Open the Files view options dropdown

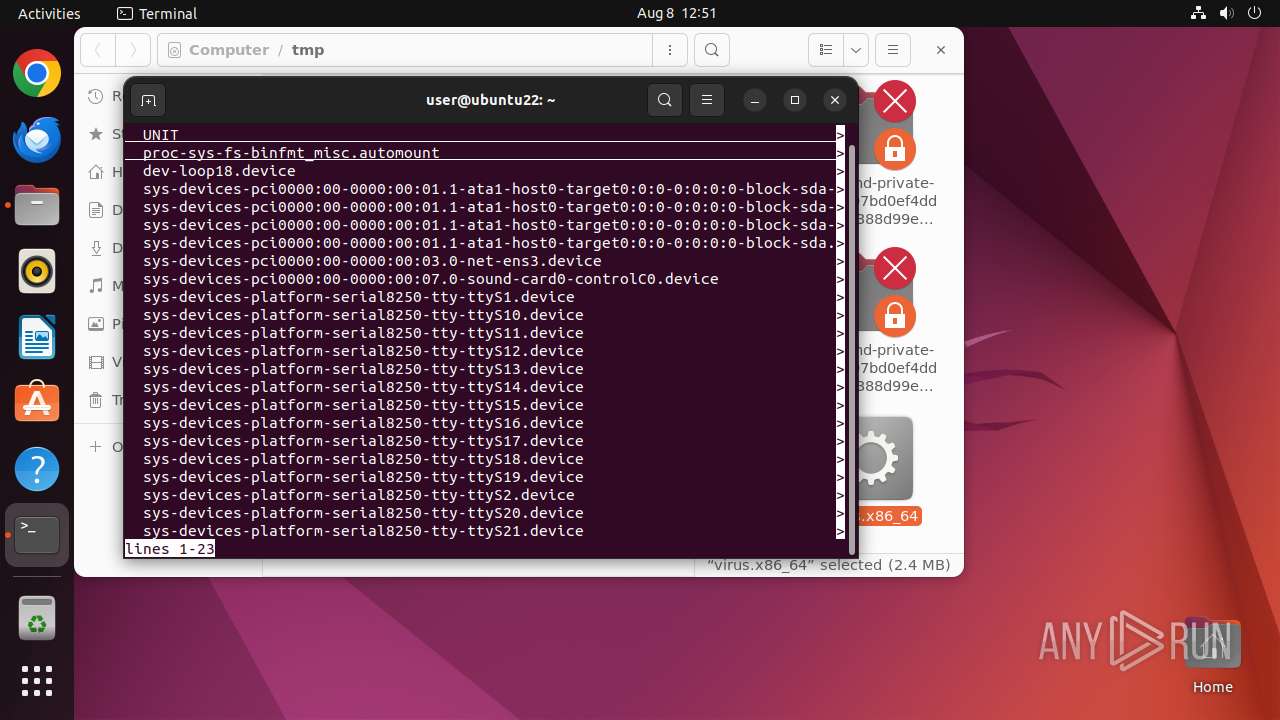[855, 50]
